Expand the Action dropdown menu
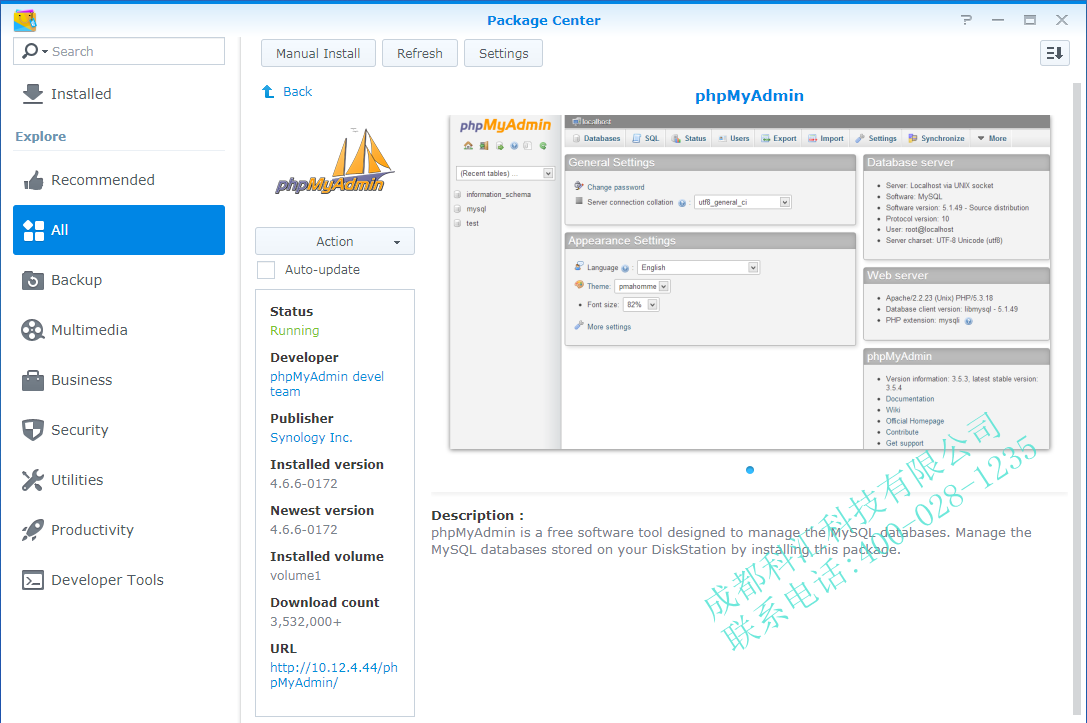The width and height of the screenshot is (1087, 723). coord(335,241)
